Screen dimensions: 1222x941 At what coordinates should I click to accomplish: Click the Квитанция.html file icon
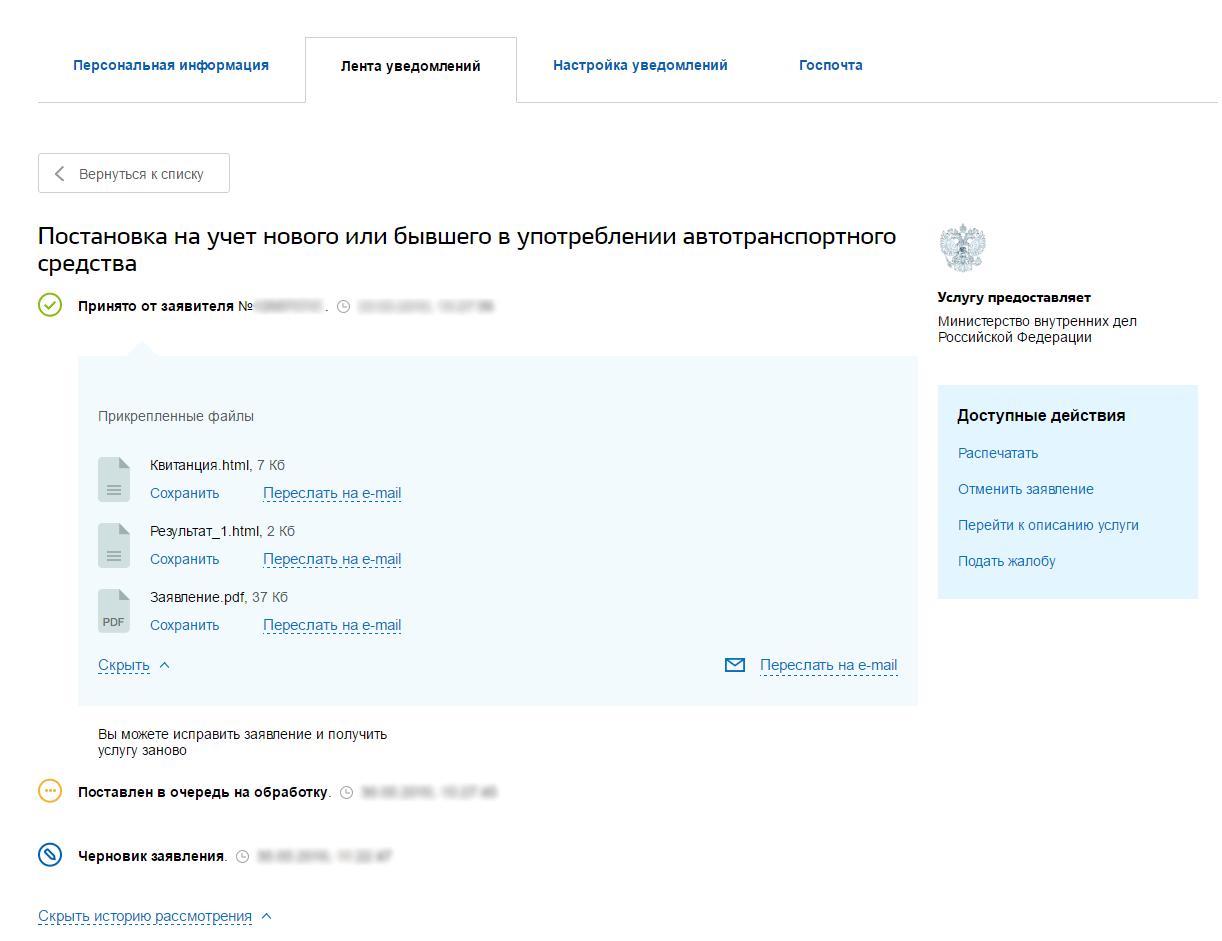coord(114,479)
